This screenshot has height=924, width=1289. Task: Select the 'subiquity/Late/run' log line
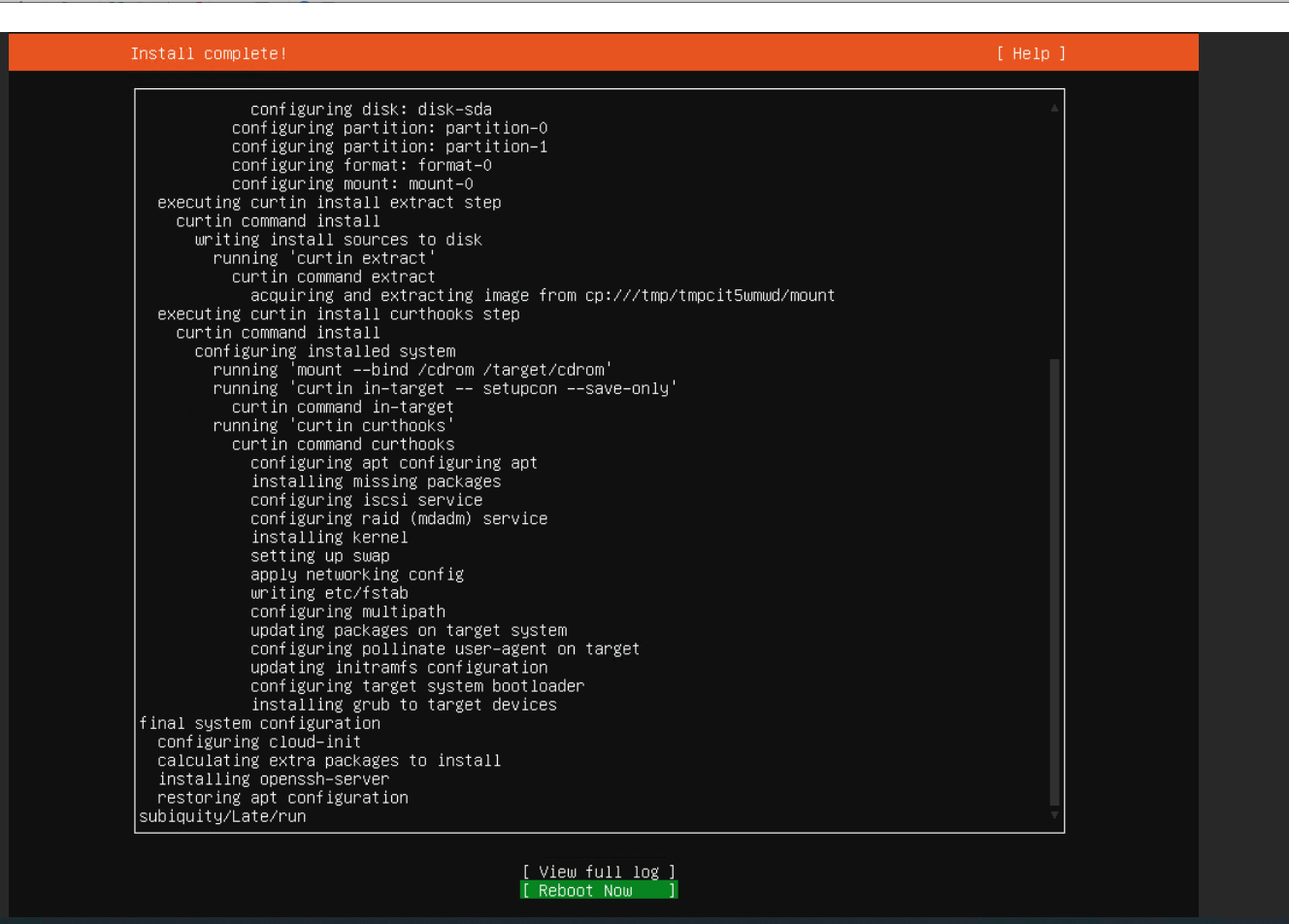[x=222, y=816]
